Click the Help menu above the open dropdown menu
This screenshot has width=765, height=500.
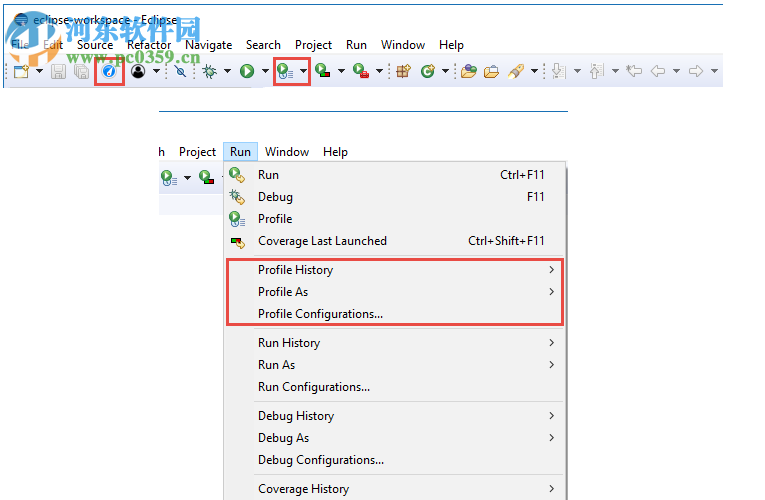click(x=335, y=152)
